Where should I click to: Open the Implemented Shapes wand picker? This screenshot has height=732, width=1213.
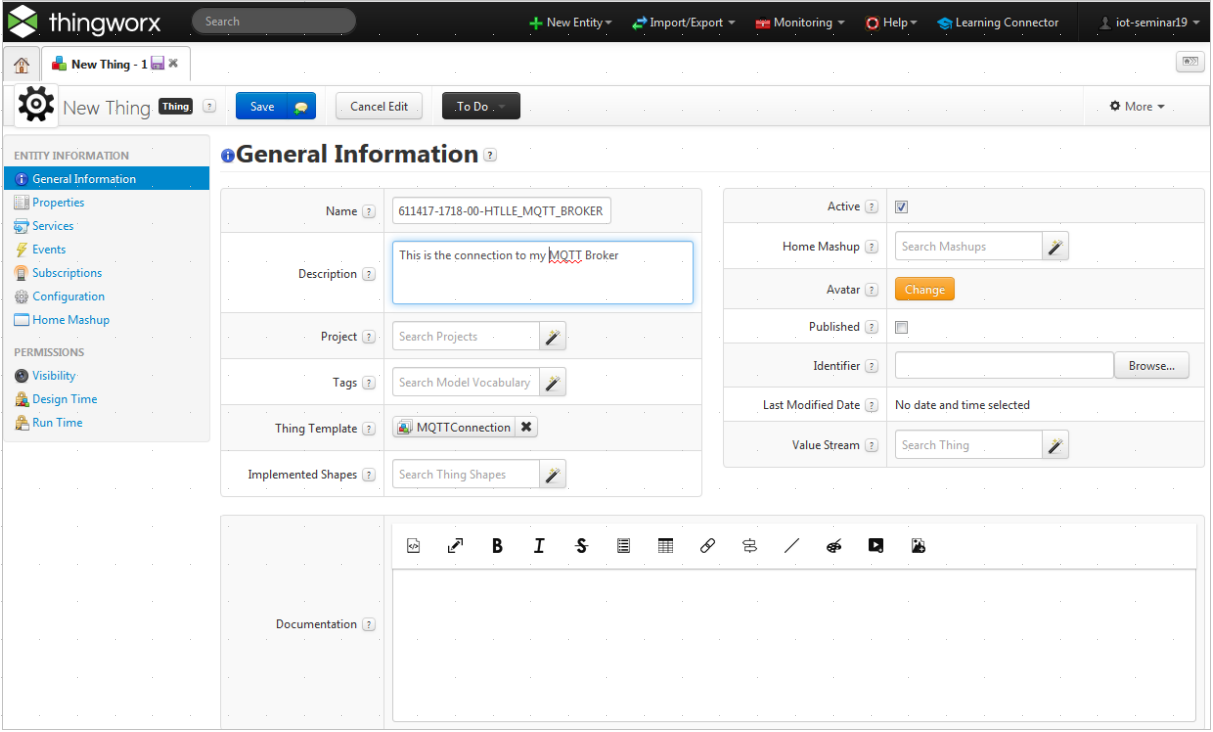[x=552, y=475]
